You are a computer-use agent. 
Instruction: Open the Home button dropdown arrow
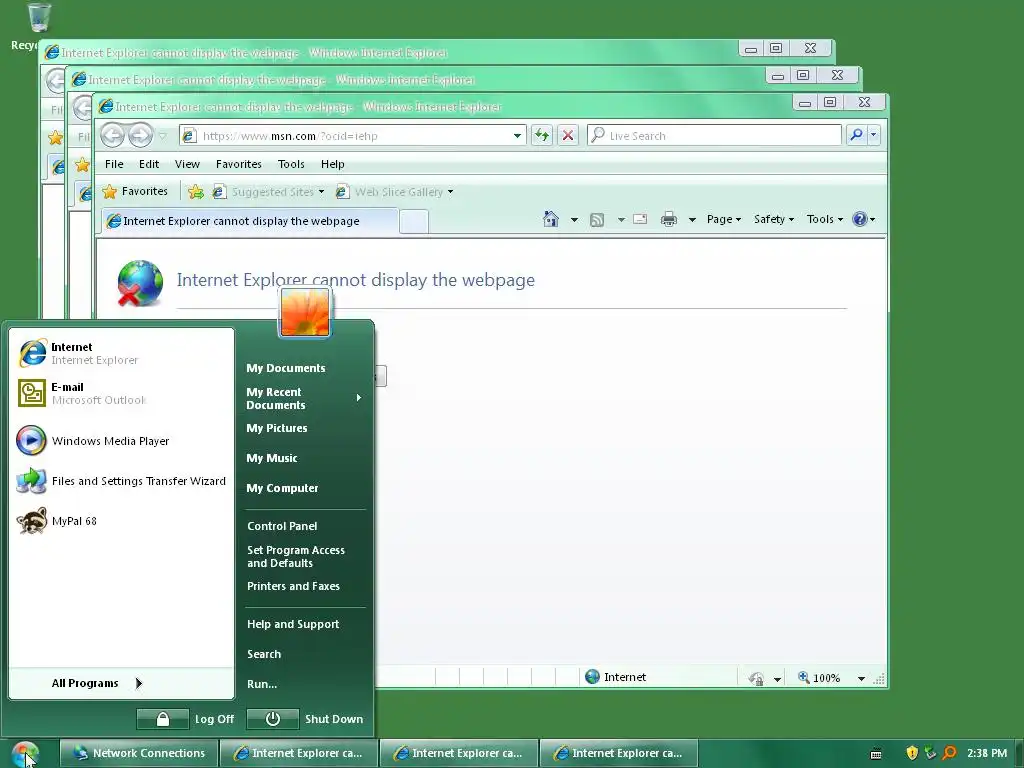click(574, 220)
